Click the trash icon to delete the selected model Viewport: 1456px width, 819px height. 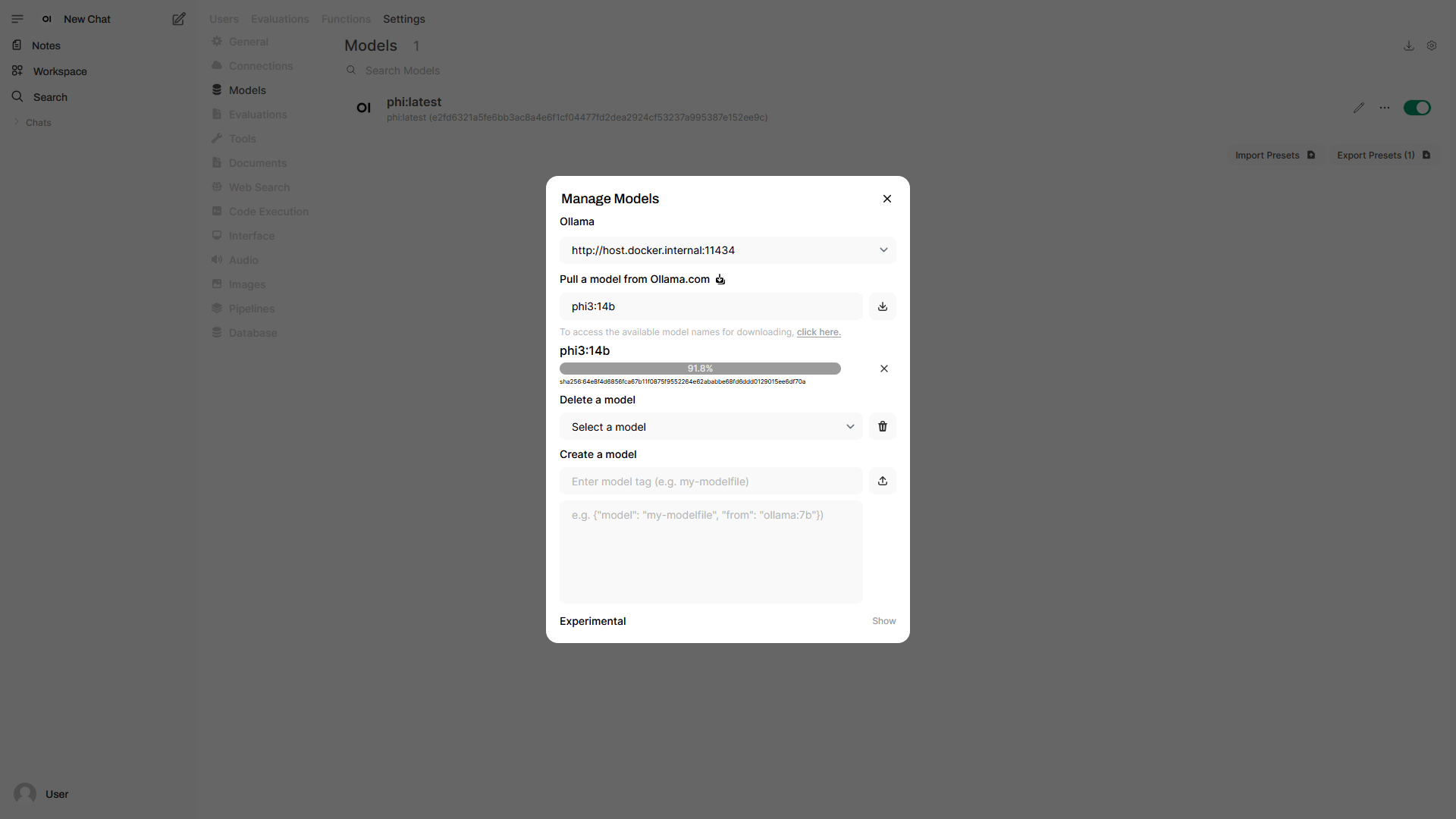tap(883, 426)
